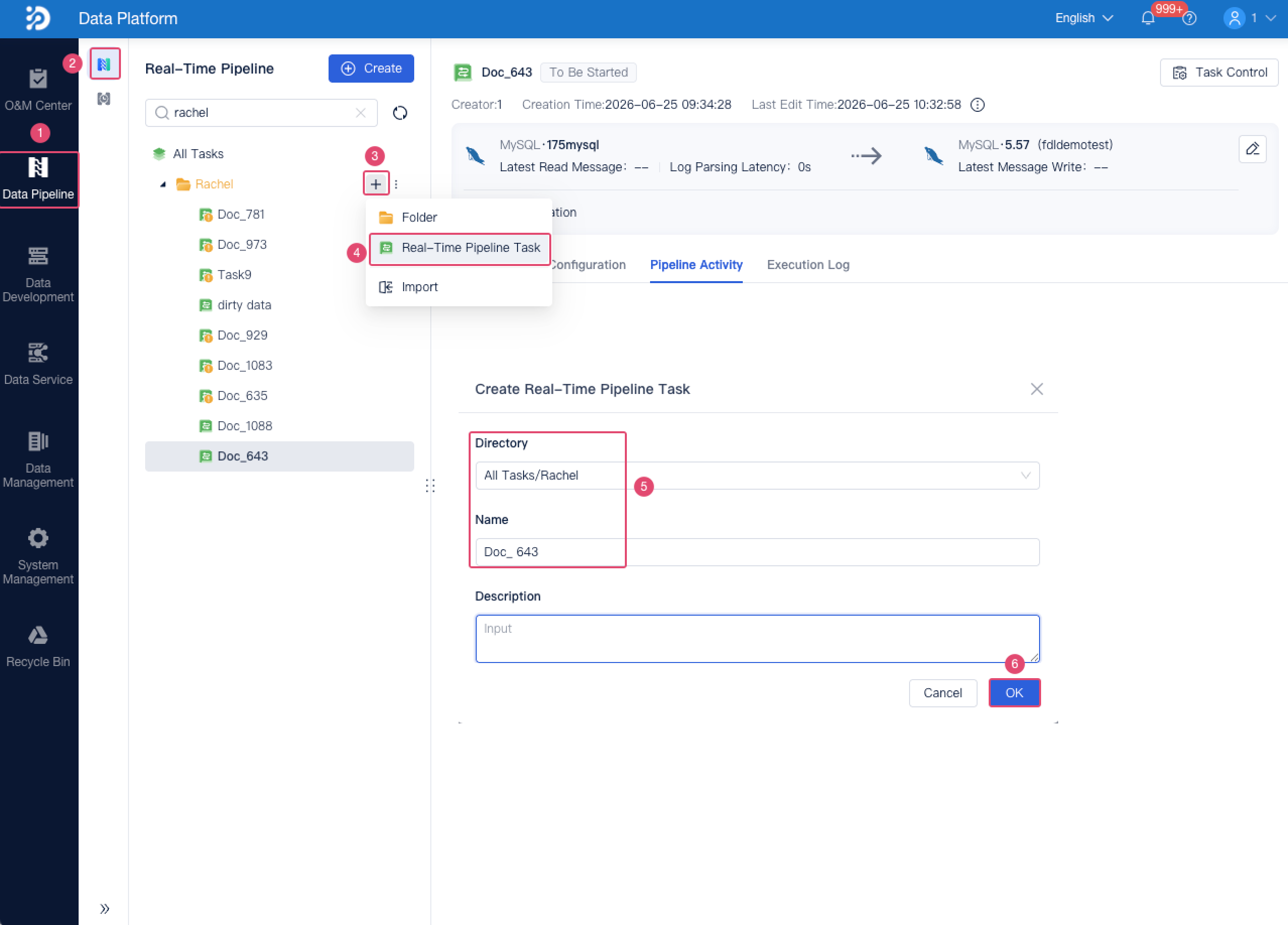The height and width of the screenshot is (925, 1288).
Task: Switch to the Configuration tab
Action: [589, 265]
